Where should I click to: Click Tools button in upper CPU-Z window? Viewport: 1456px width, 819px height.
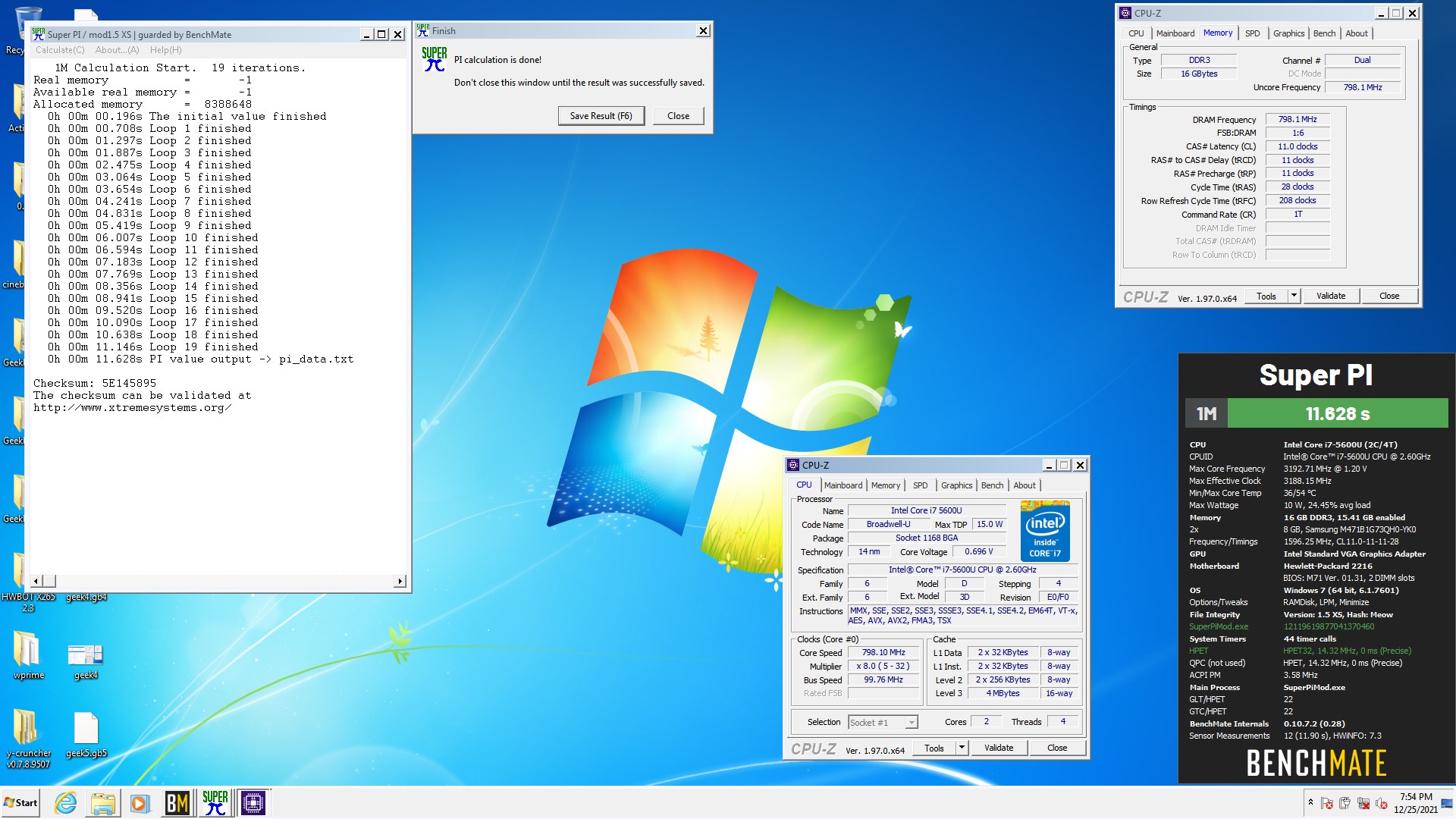tap(1266, 297)
